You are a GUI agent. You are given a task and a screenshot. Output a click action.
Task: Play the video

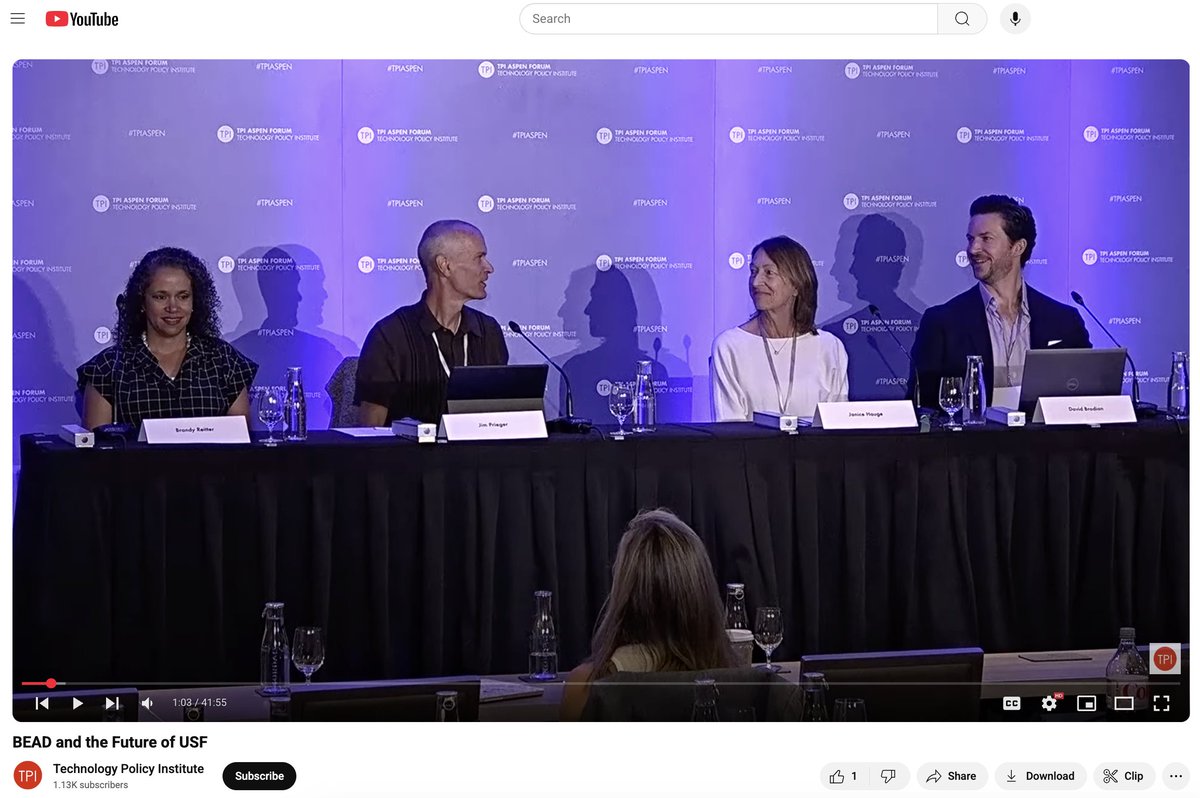pos(77,703)
